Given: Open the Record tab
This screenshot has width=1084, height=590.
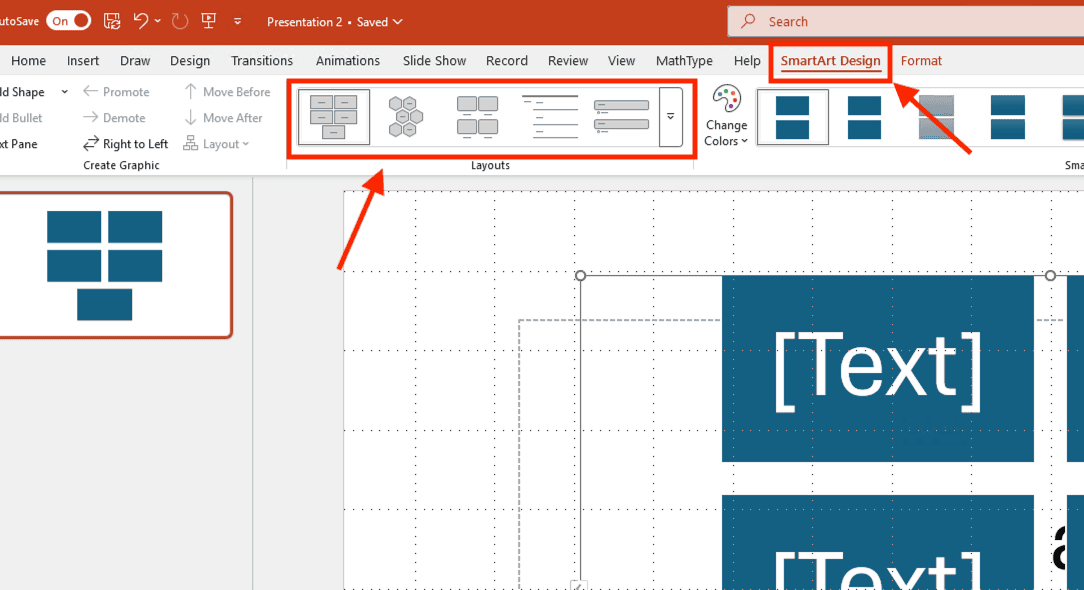Looking at the screenshot, I should [x=507, y=61].
